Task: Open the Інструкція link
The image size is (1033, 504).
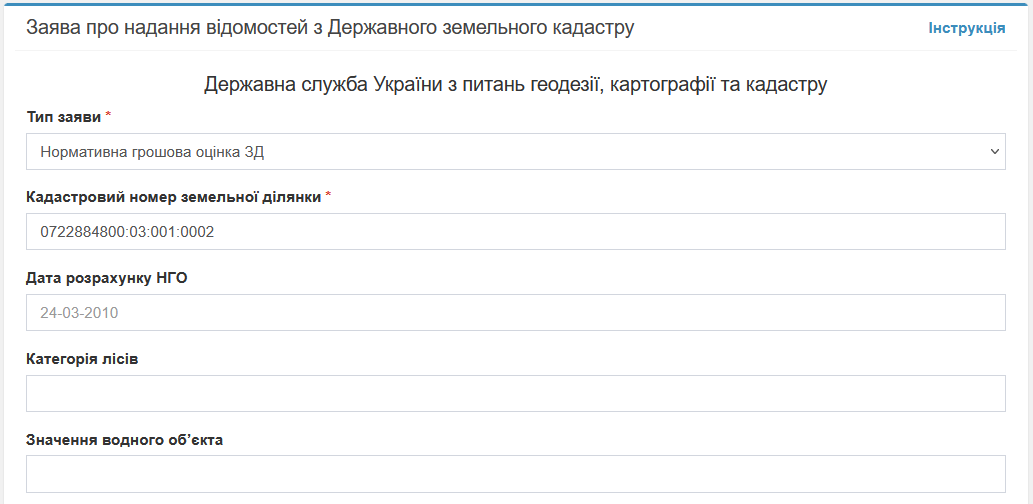Action: pos(966,28)
